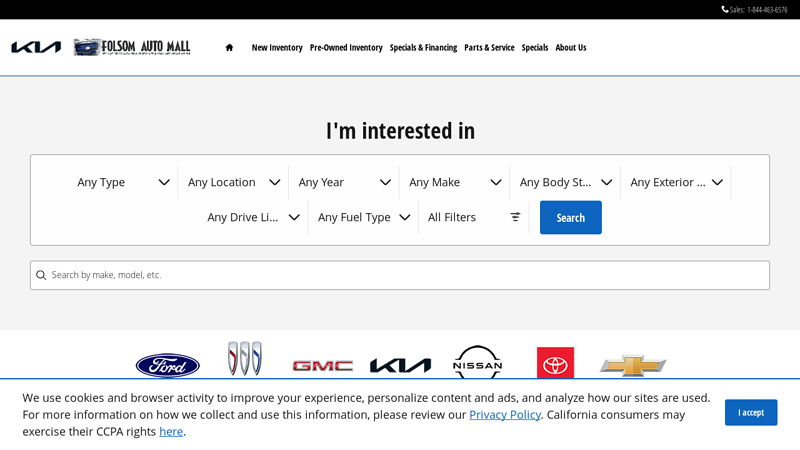Expand the Any Drive Line dropdown

click(x=253, y=217)
